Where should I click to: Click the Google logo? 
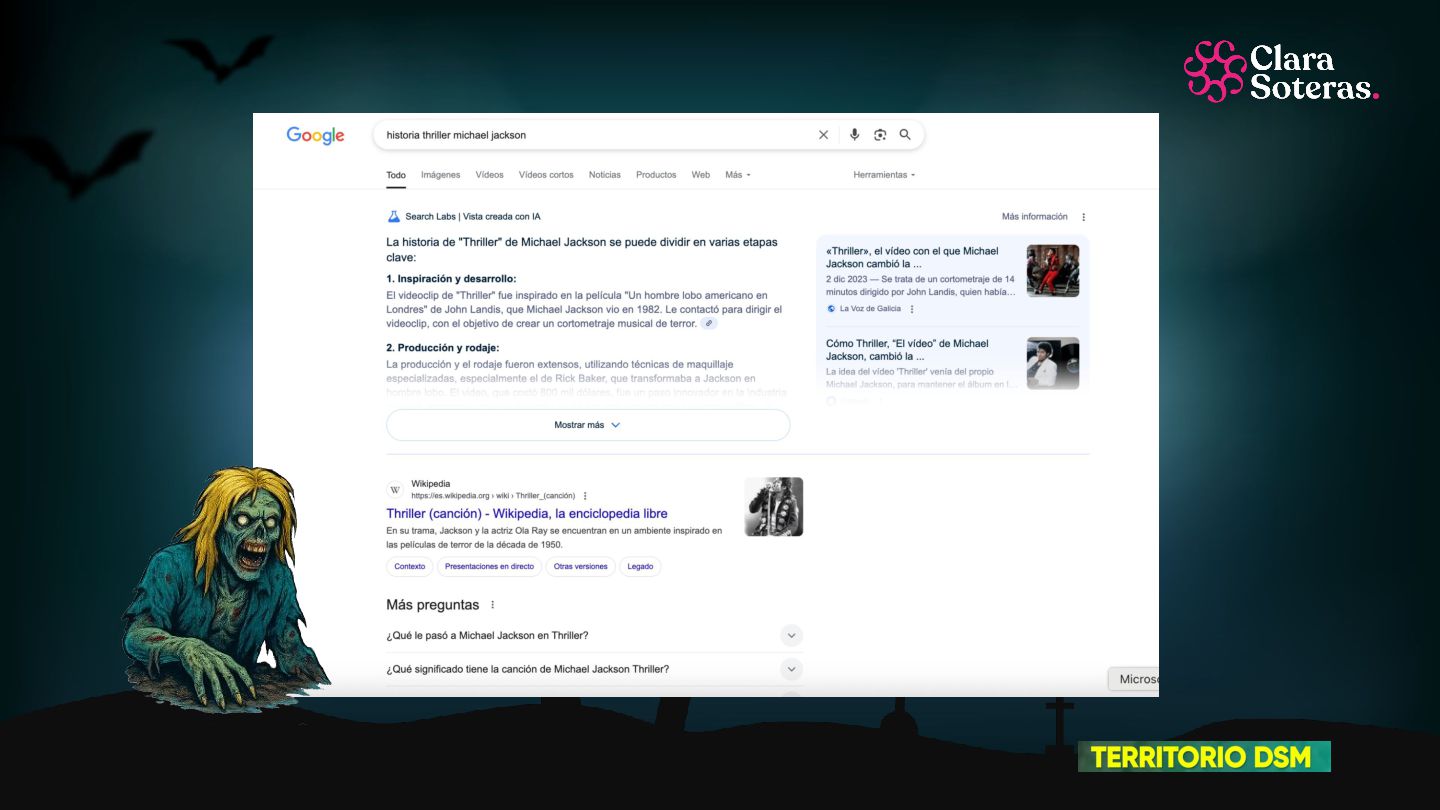click(315, 136)
